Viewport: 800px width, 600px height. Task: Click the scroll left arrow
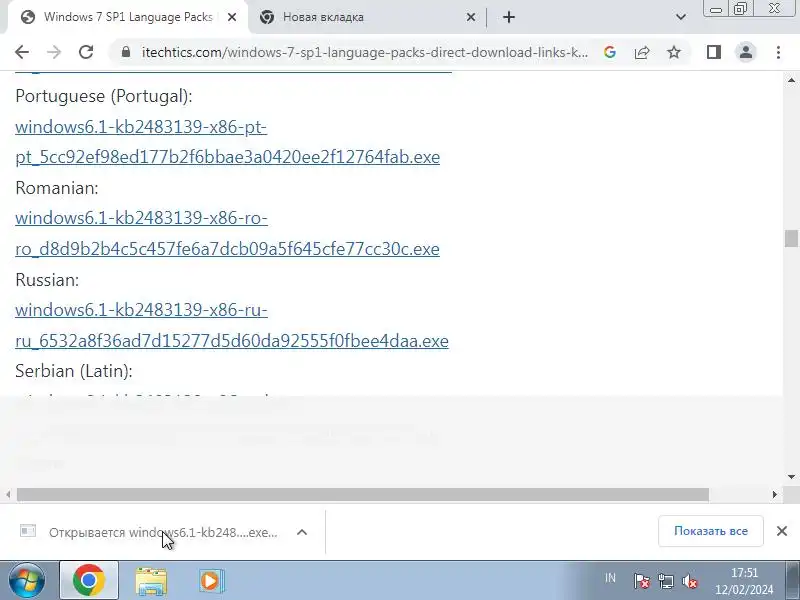pyautogui.click(x=8, y=494)
